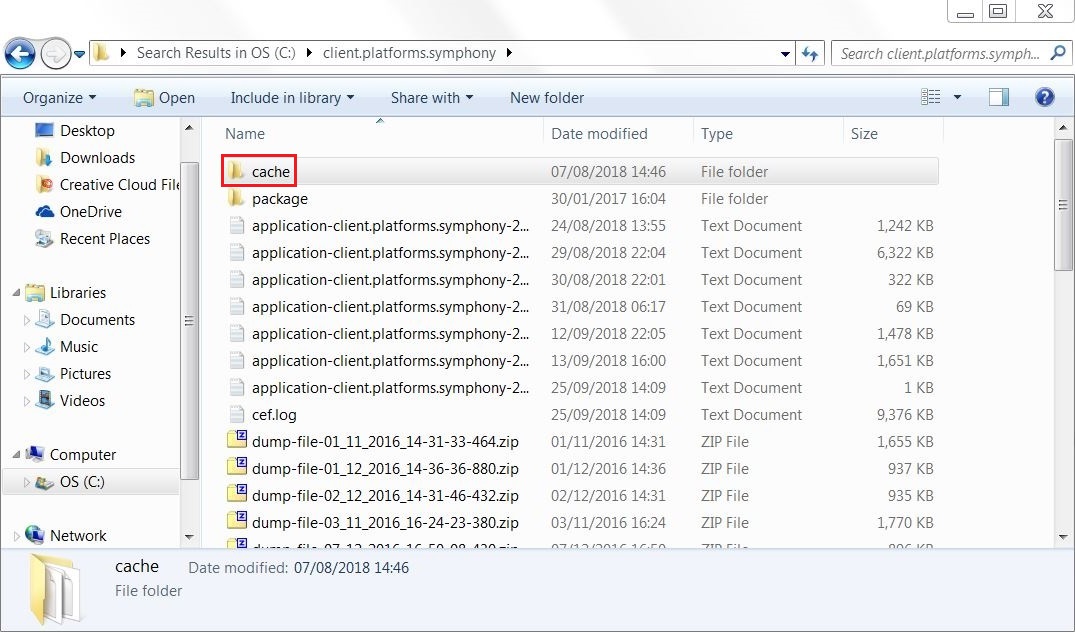Click inside the search box
This screenshot has width=1075, height=632.
coord(940,52)
